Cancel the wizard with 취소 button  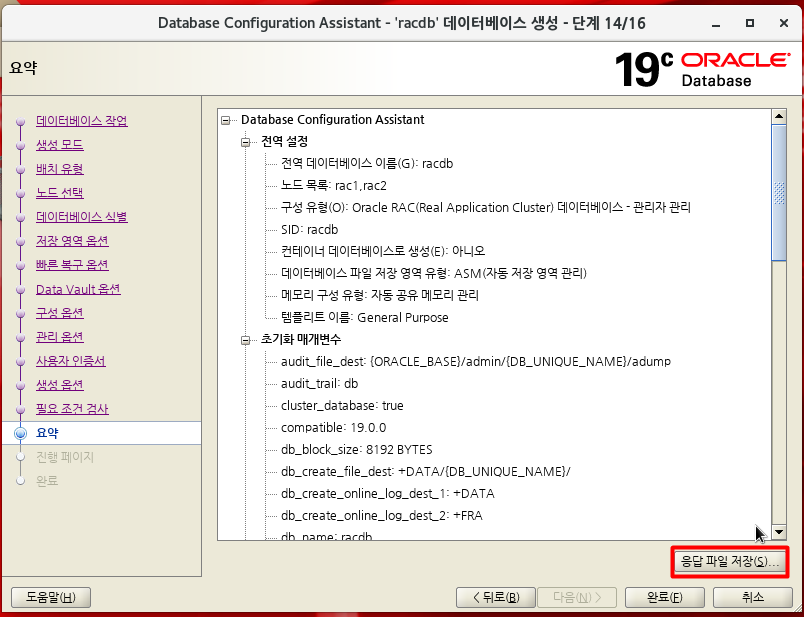[753, 597]
